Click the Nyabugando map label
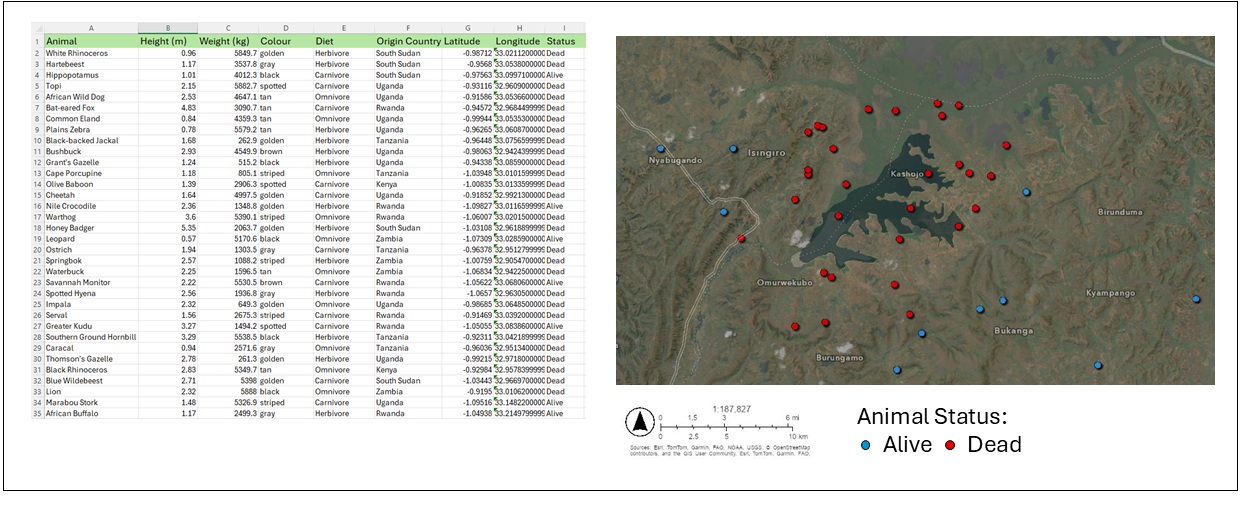This screenshot has width=1244, height=513. coord(677,160)
